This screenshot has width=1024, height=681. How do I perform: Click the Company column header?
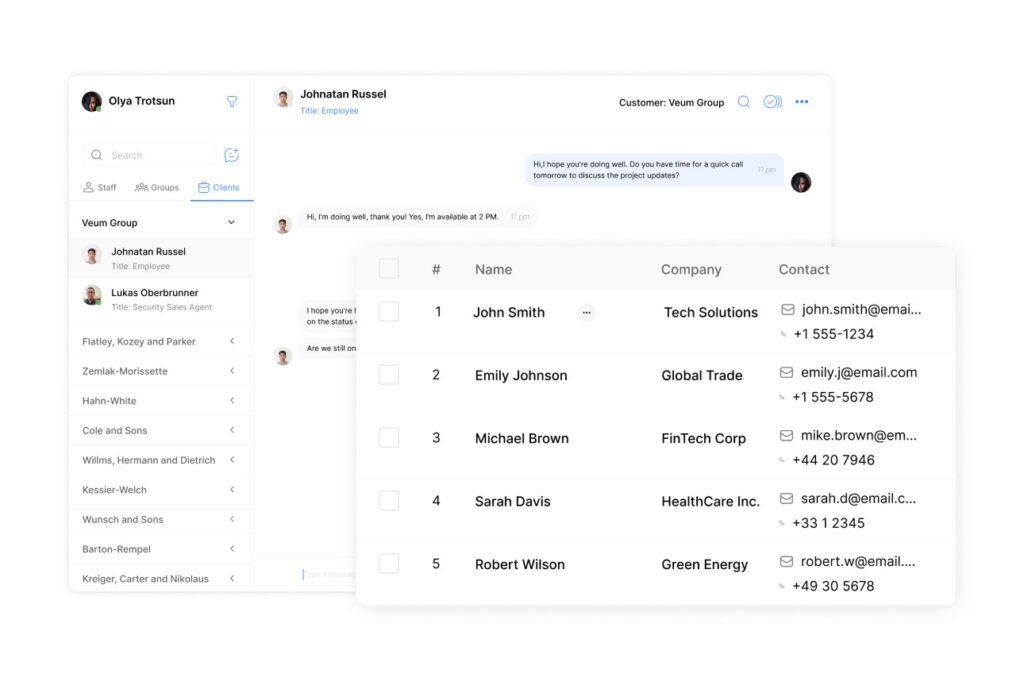[691, 270]
